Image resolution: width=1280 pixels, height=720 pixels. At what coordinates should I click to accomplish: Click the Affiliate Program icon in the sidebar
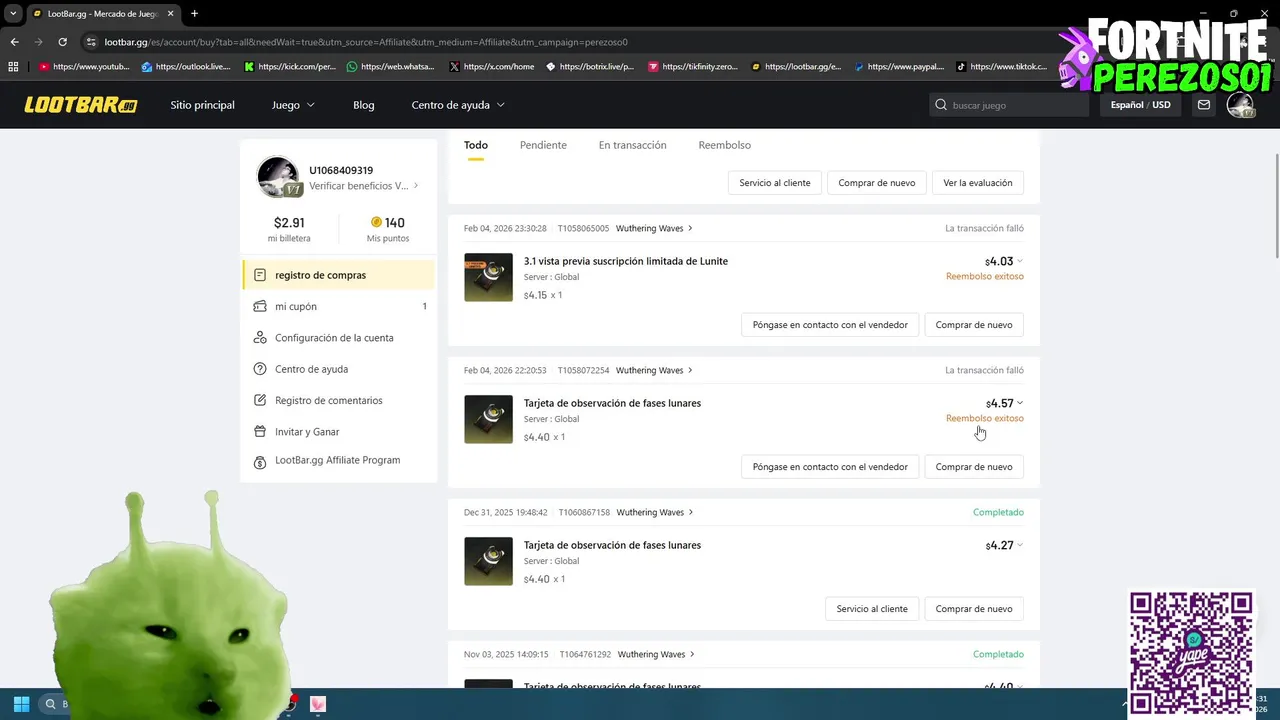pos(260,462)
